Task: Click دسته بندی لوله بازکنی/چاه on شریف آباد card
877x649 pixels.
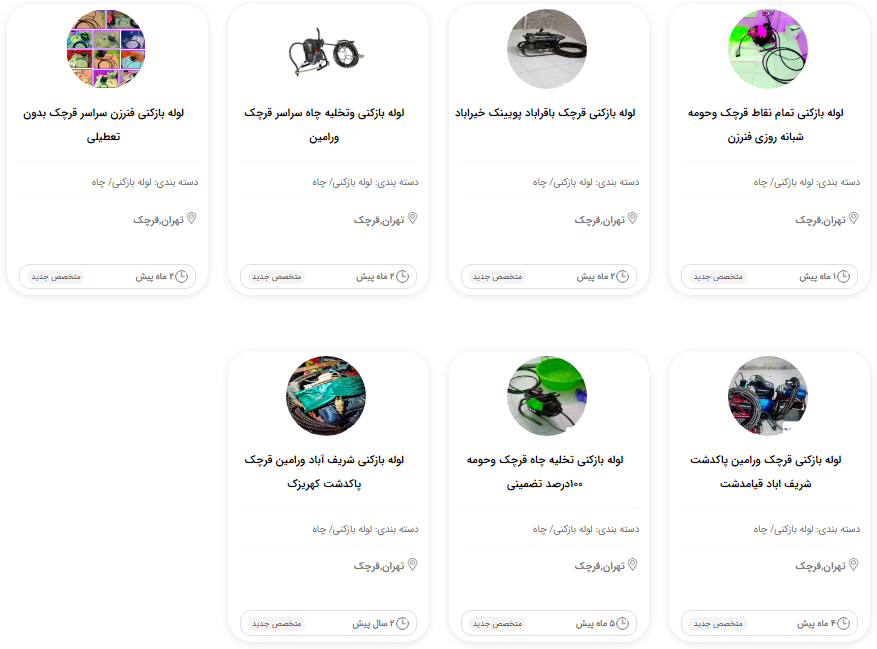Action: click(365, 529)
